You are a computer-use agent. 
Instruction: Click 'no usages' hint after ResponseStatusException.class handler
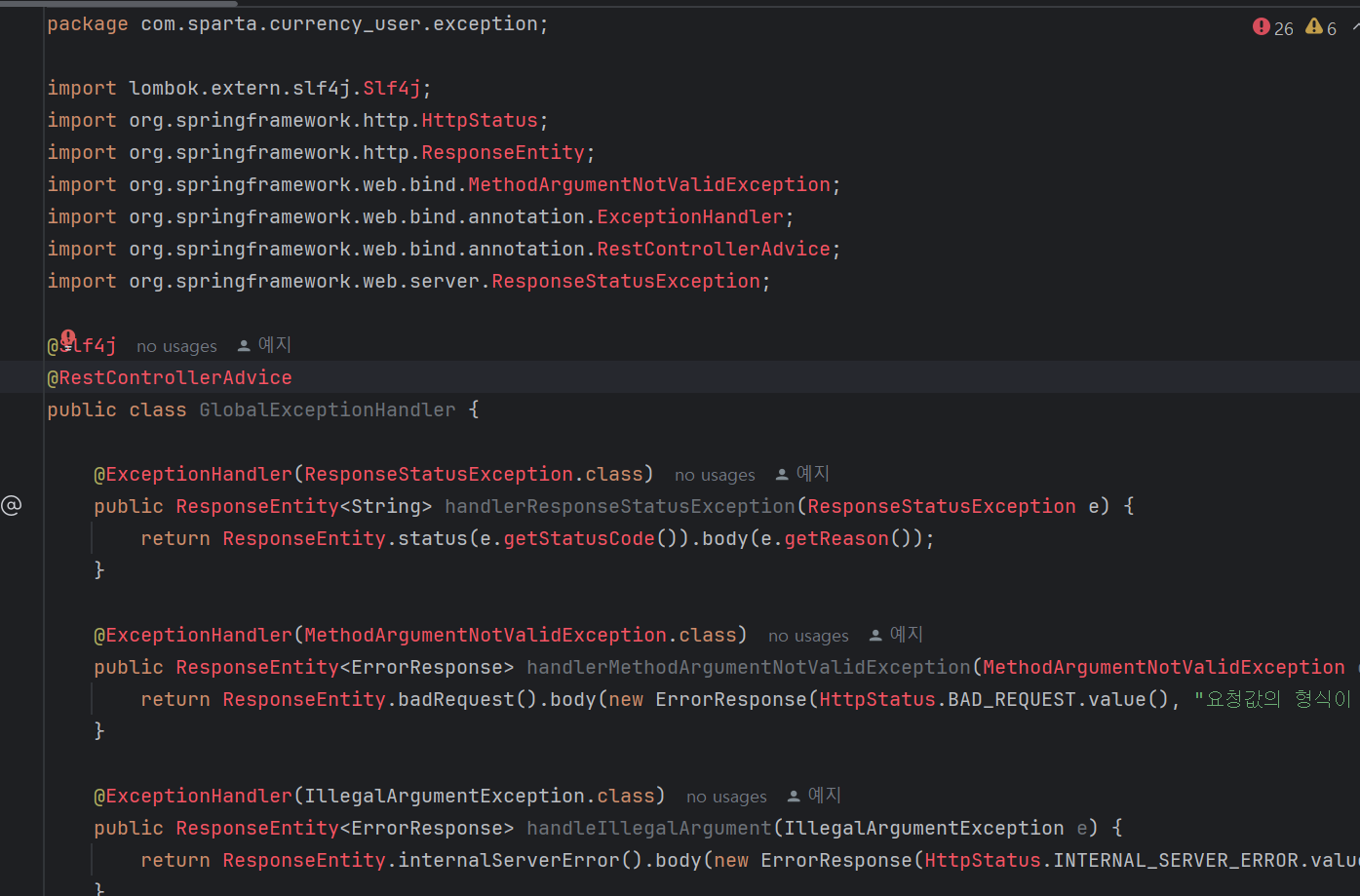tap(715, 475)
